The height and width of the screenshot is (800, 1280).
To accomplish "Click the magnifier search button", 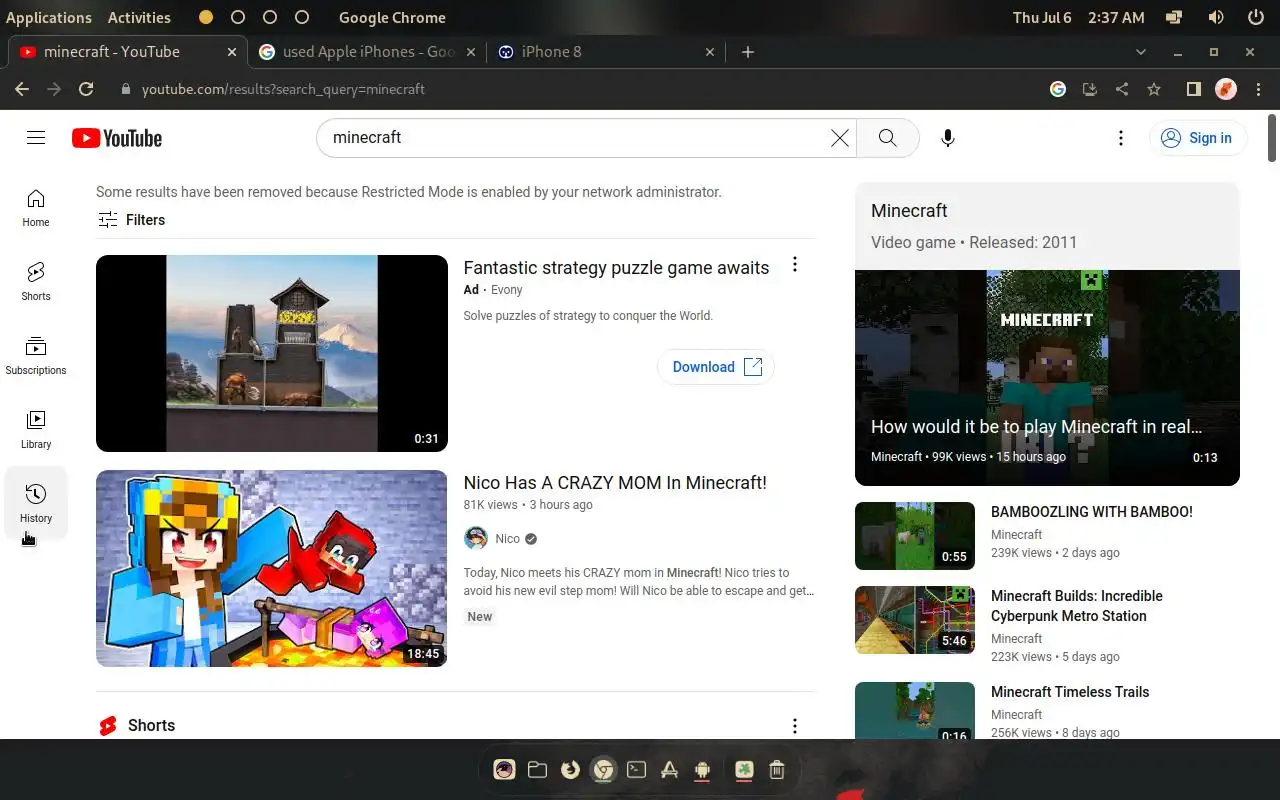I will click(887, 138).
